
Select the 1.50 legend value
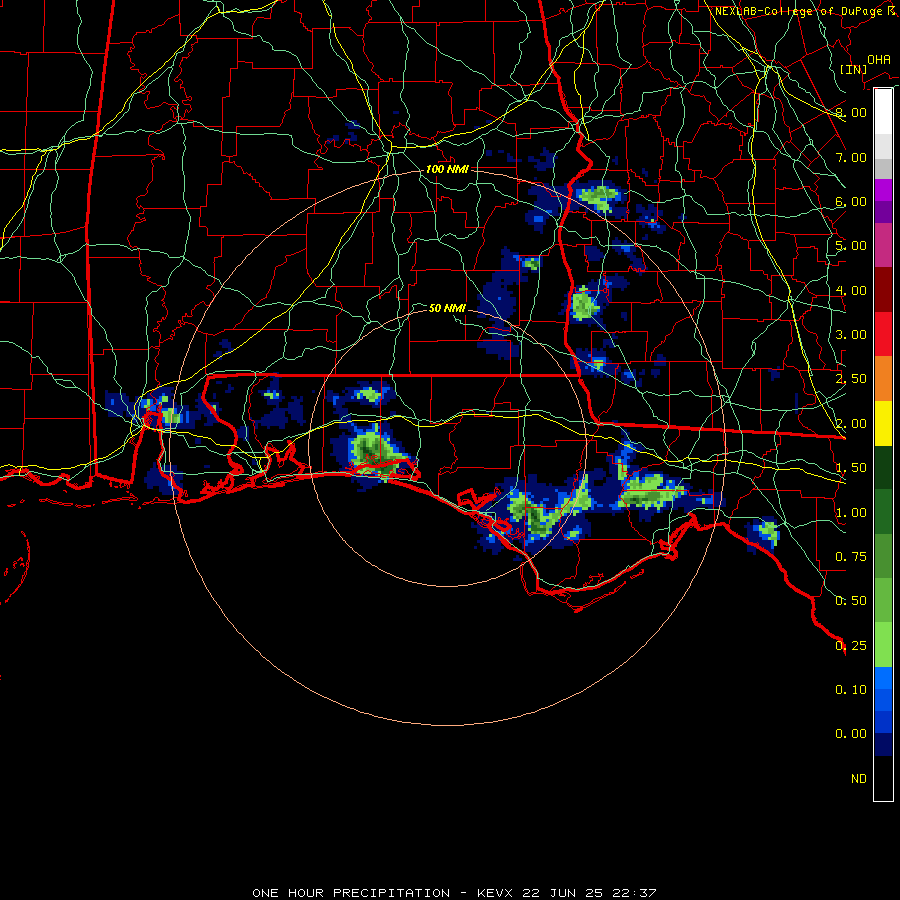pyautogui.click(x=851, y=468)
